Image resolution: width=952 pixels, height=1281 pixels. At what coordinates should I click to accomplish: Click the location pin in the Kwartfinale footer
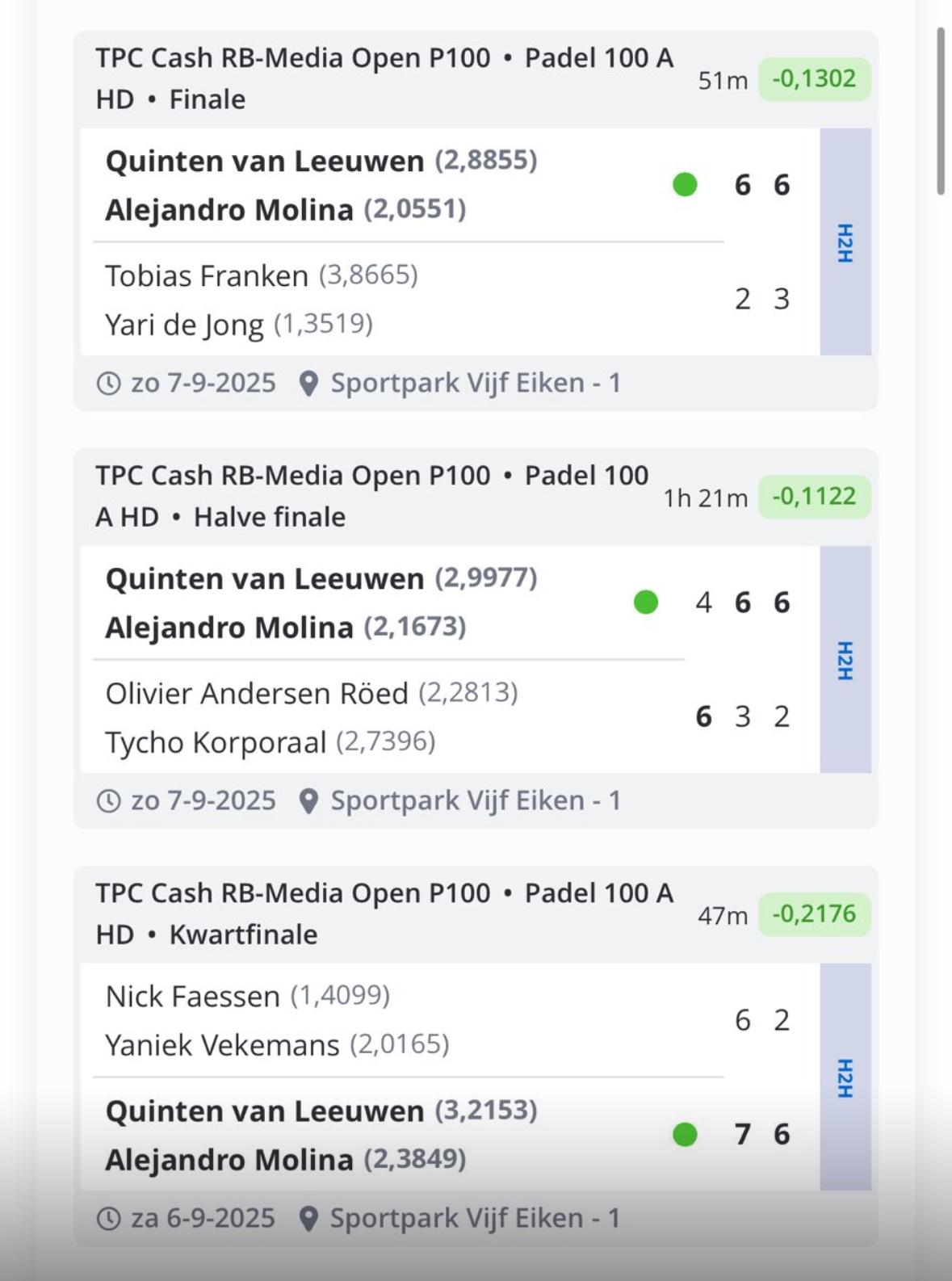tap(308, 1219)
